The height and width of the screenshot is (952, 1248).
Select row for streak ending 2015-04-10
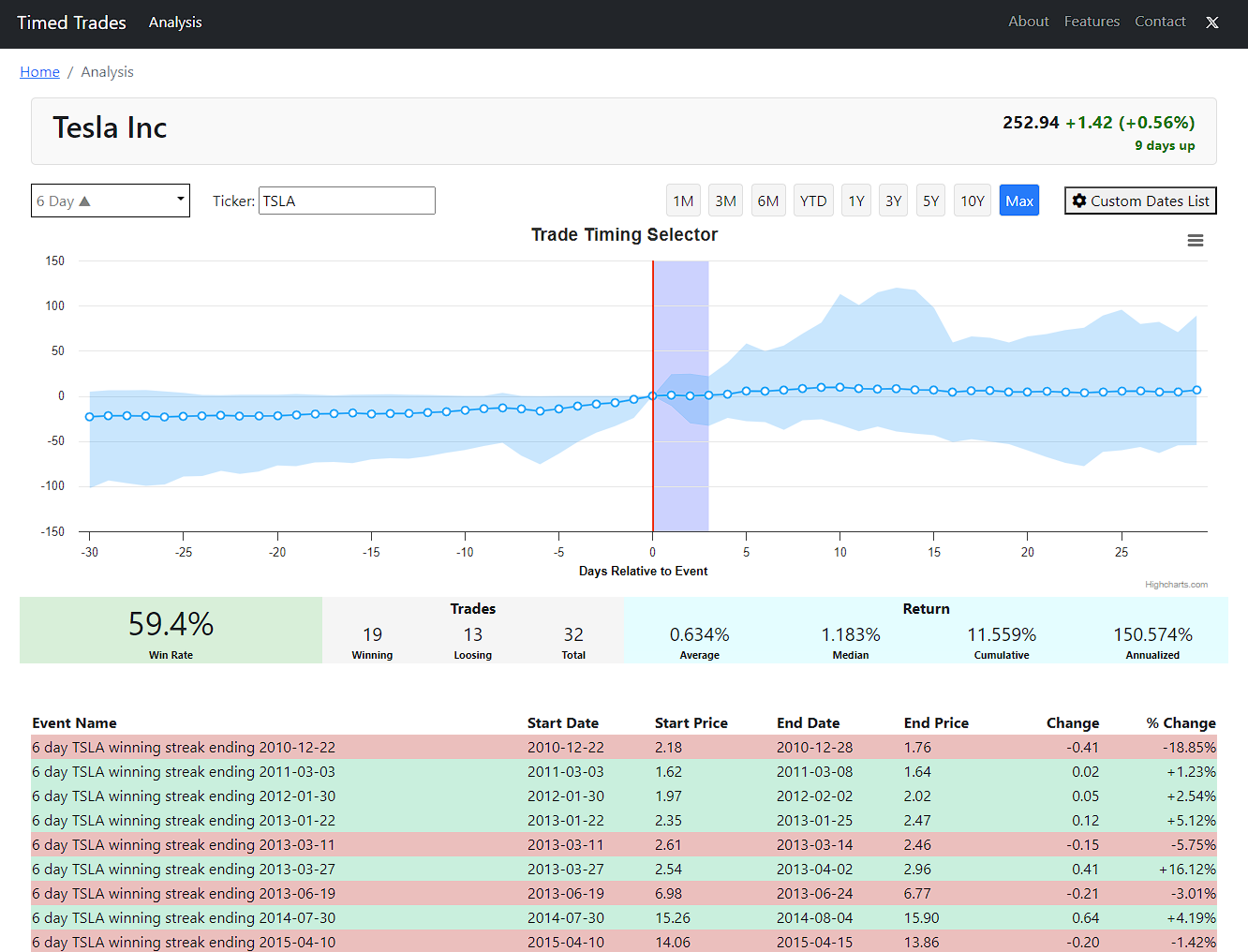pyautogui.click(x=624, y=942)
